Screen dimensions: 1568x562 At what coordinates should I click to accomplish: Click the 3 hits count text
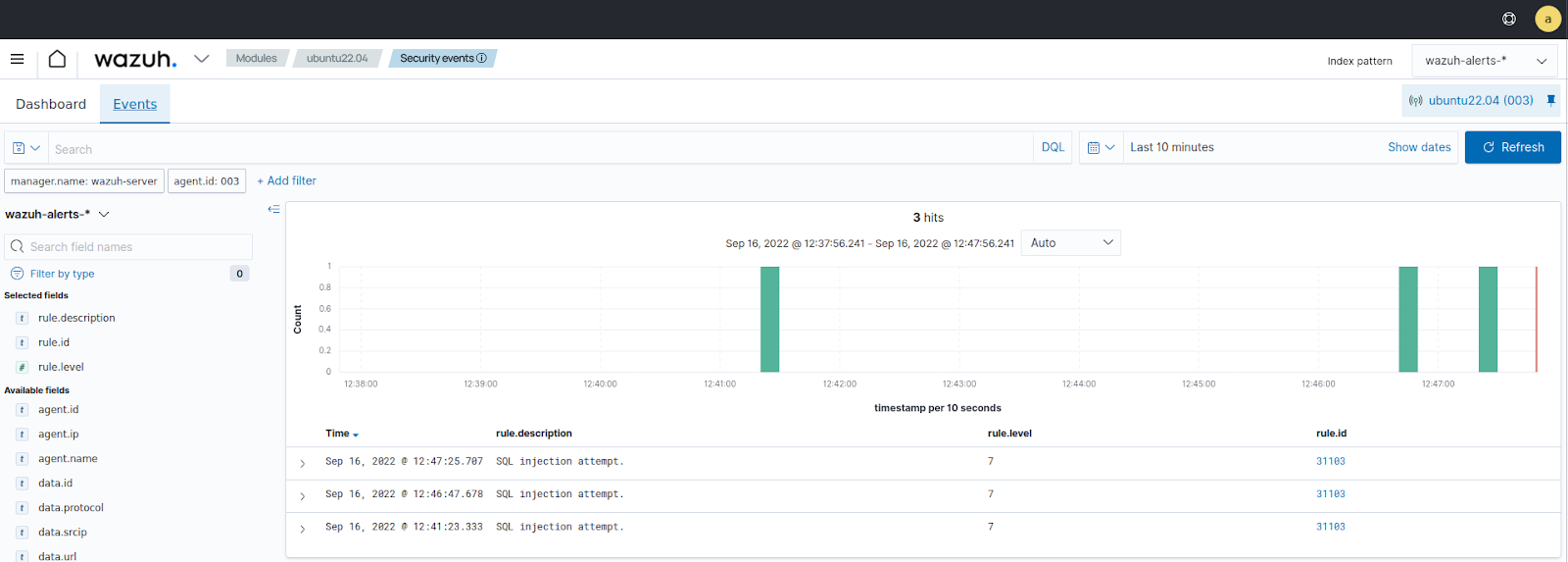point(928,218)
